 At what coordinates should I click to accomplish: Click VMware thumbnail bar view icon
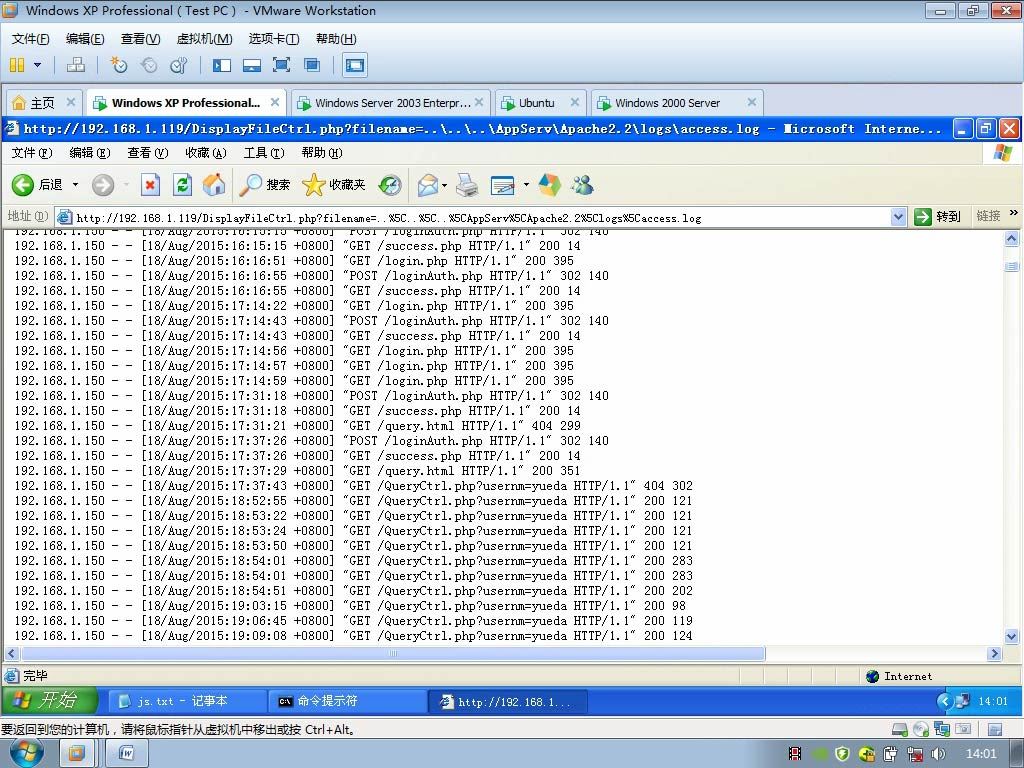tap(251, 65)
